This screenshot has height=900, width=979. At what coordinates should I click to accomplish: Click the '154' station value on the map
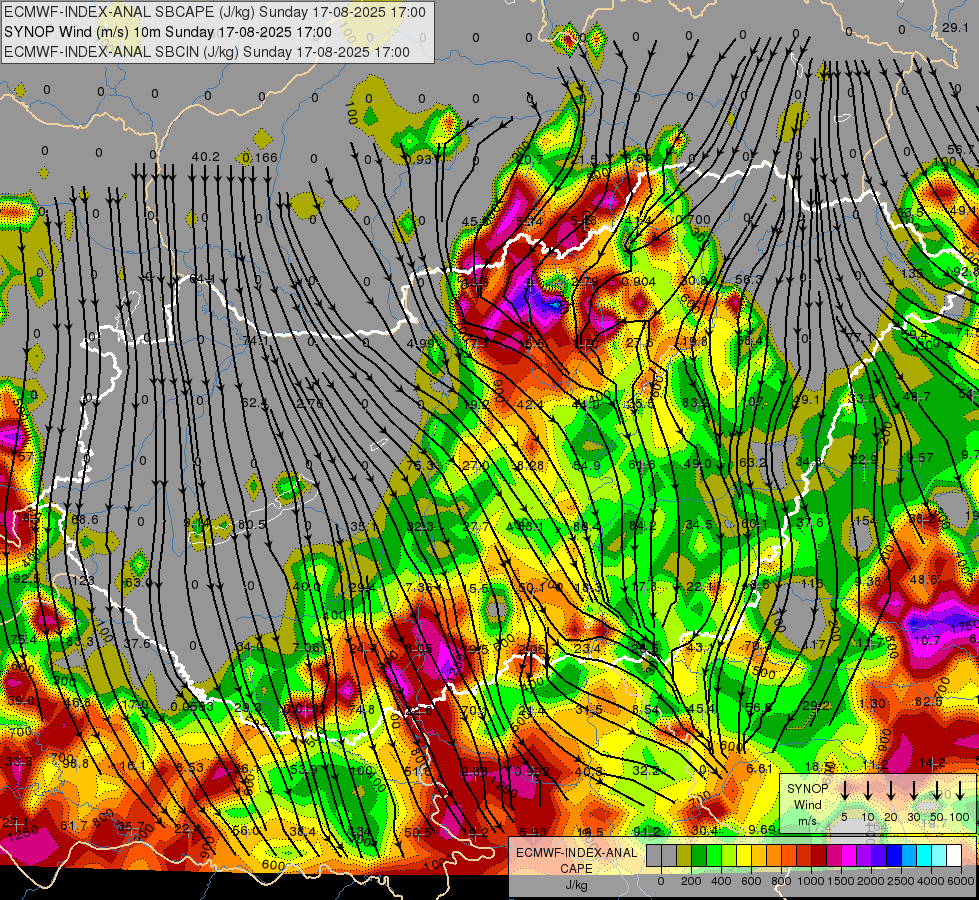pyautogui.click(x=866, y=521)
